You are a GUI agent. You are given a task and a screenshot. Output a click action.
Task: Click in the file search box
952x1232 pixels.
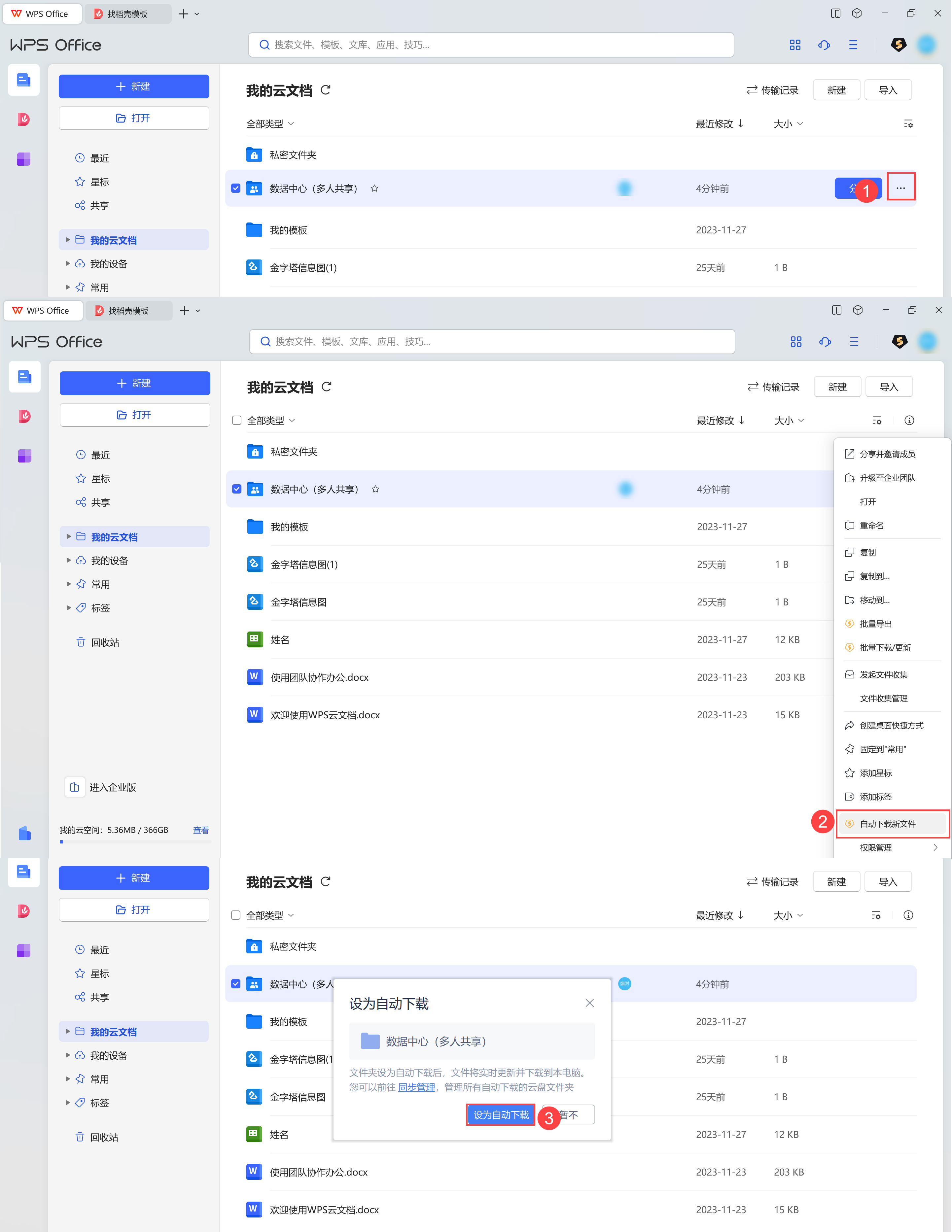[491, 45]
